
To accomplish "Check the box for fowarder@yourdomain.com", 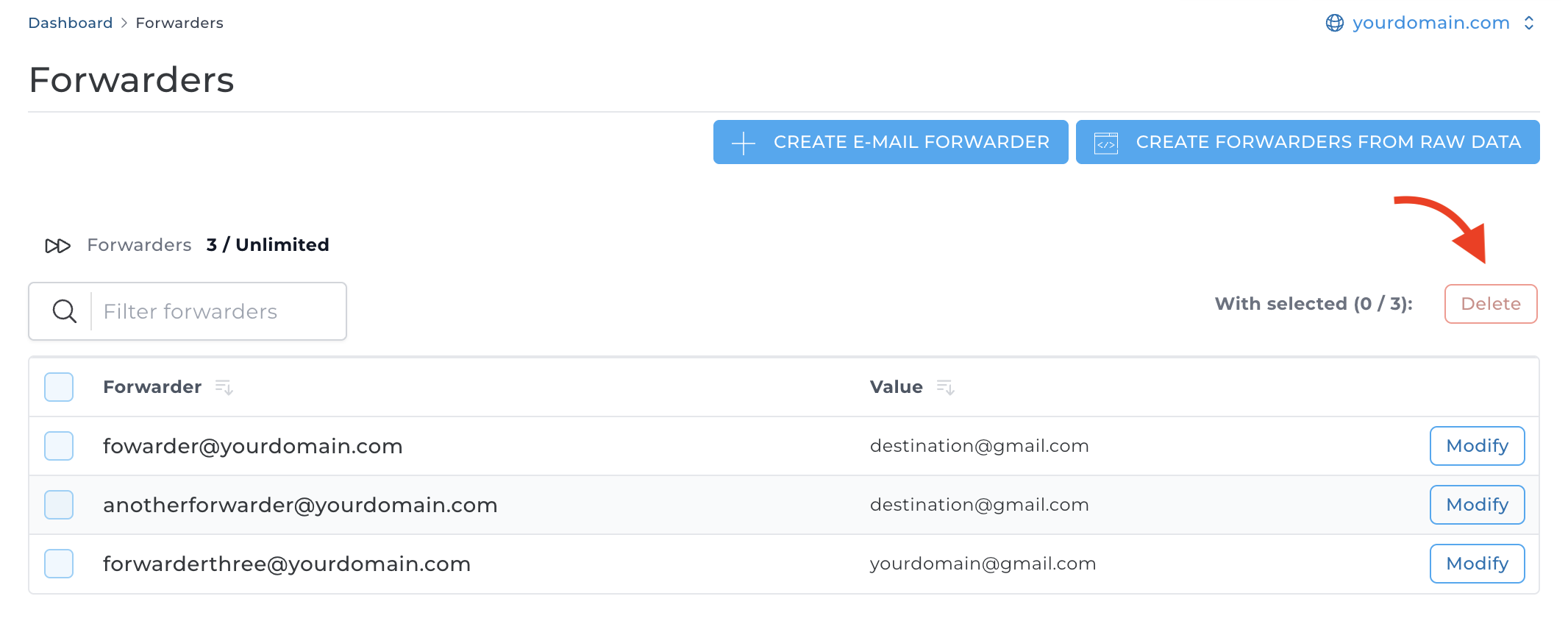I will pos(59,446).
